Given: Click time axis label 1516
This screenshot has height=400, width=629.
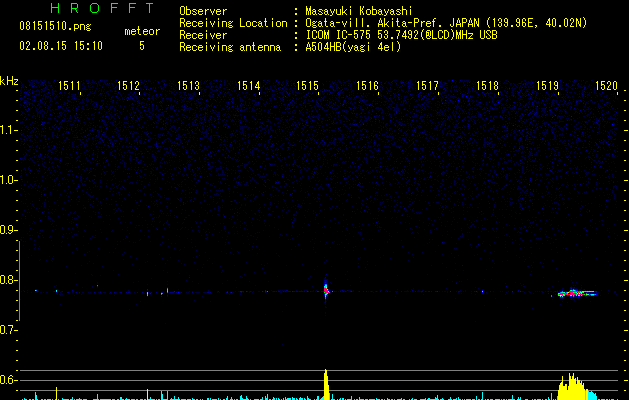Looking at the screenshot, I should click(367, 86).
